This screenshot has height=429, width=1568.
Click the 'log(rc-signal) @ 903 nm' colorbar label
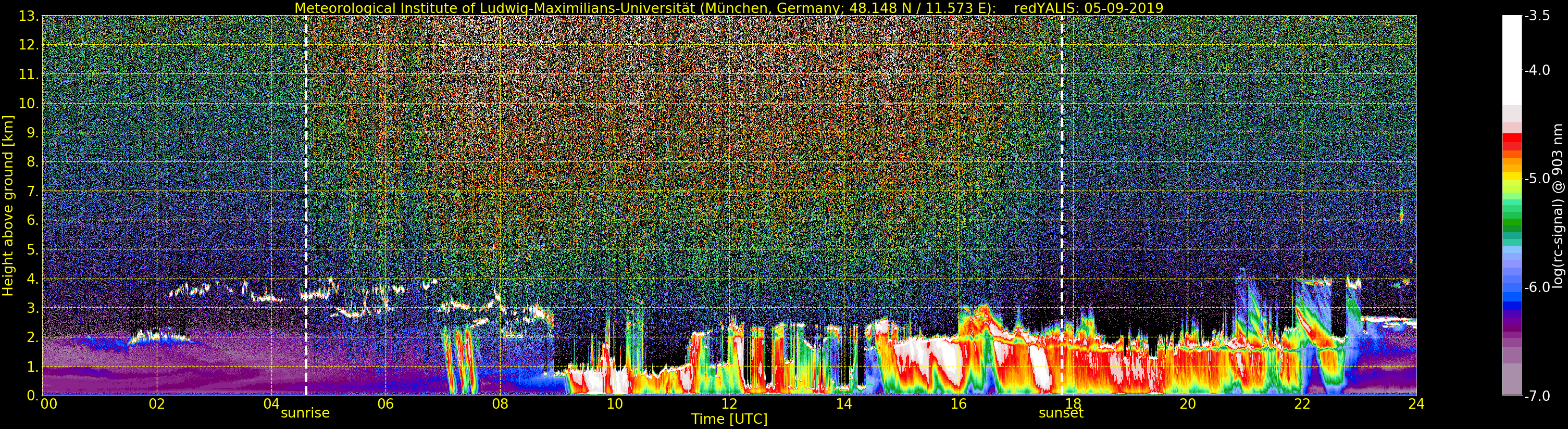tap(1558, 206)
